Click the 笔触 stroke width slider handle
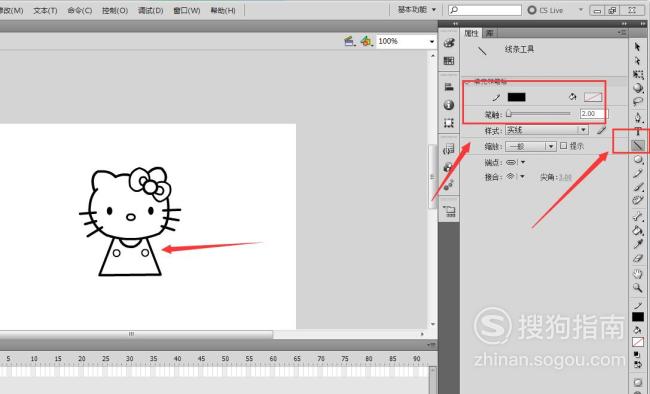Viewport: 650px width, 394px height. (x=509, y=114)
